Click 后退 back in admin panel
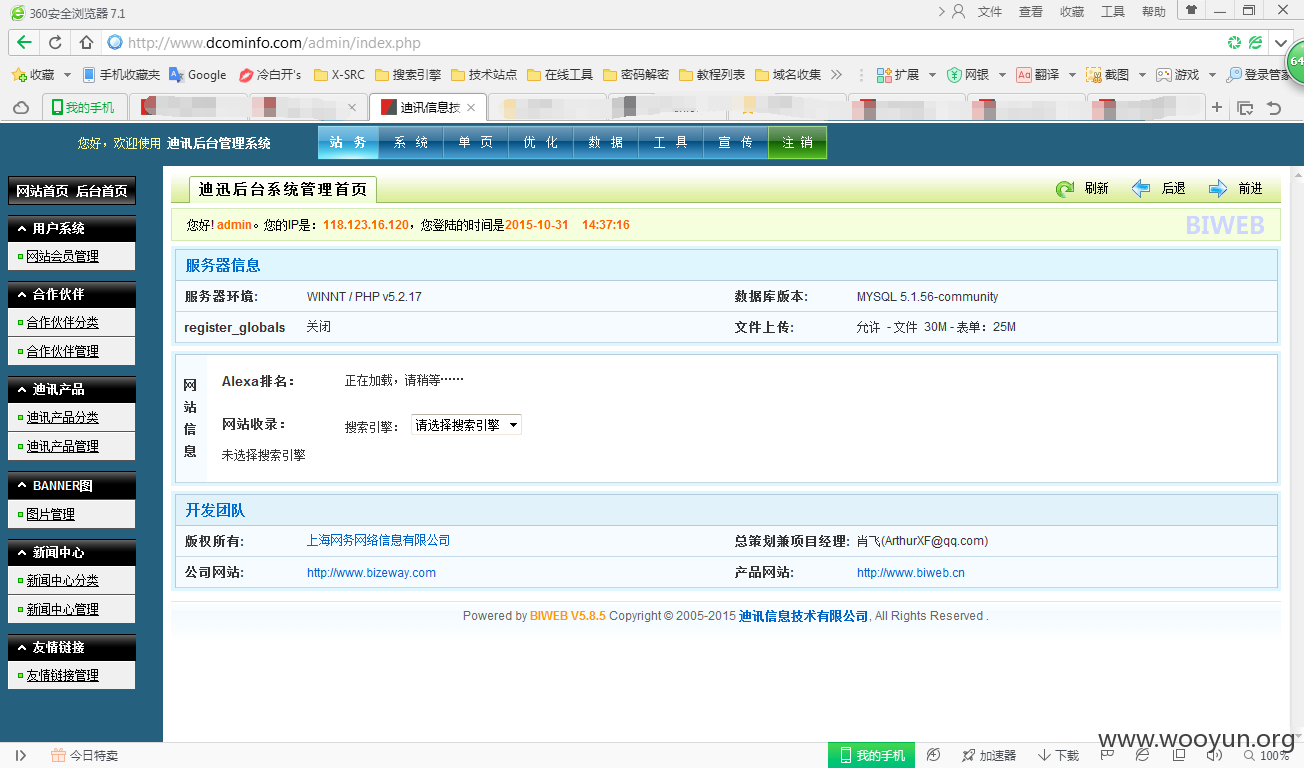Image resolution: width=1304 pixels, height=768 pixels. click(1159, 188)
